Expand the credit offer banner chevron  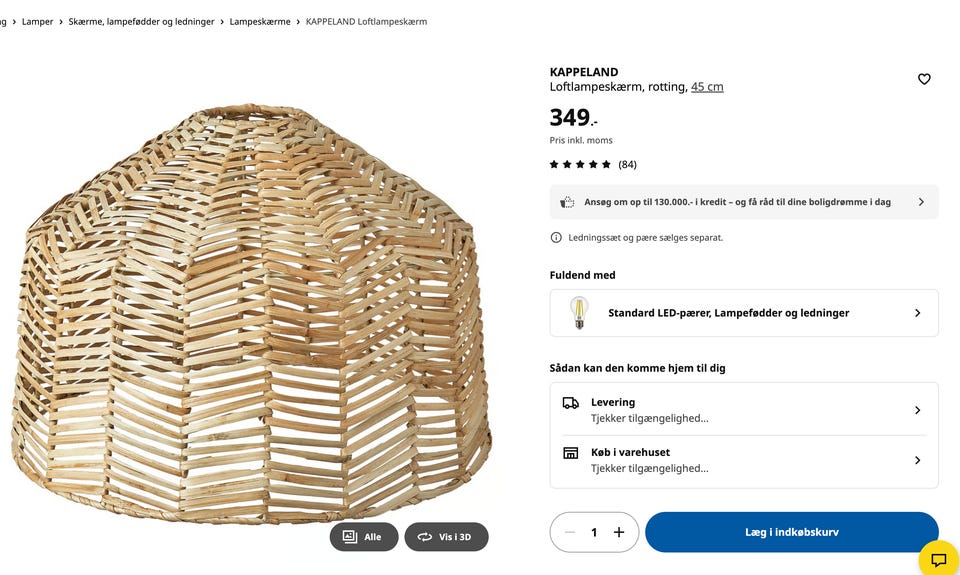coord(921,202)
